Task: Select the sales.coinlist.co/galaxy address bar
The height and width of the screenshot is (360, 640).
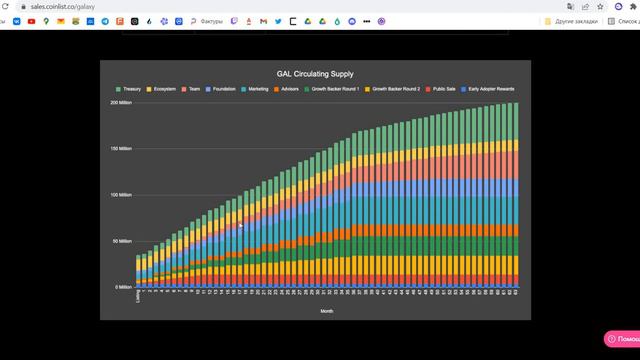Action: click(x=62, y=7)
